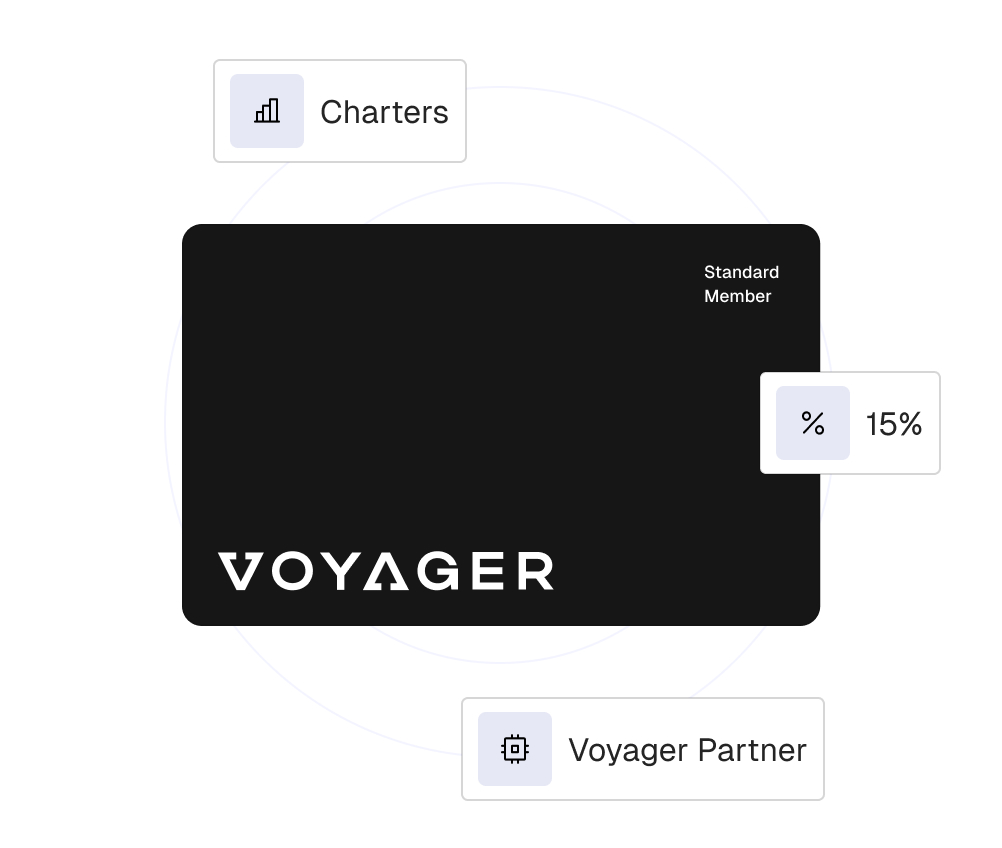Click the word Partner in the bottom badge
The image size is (1002, 848).
[x=751, y=750]
